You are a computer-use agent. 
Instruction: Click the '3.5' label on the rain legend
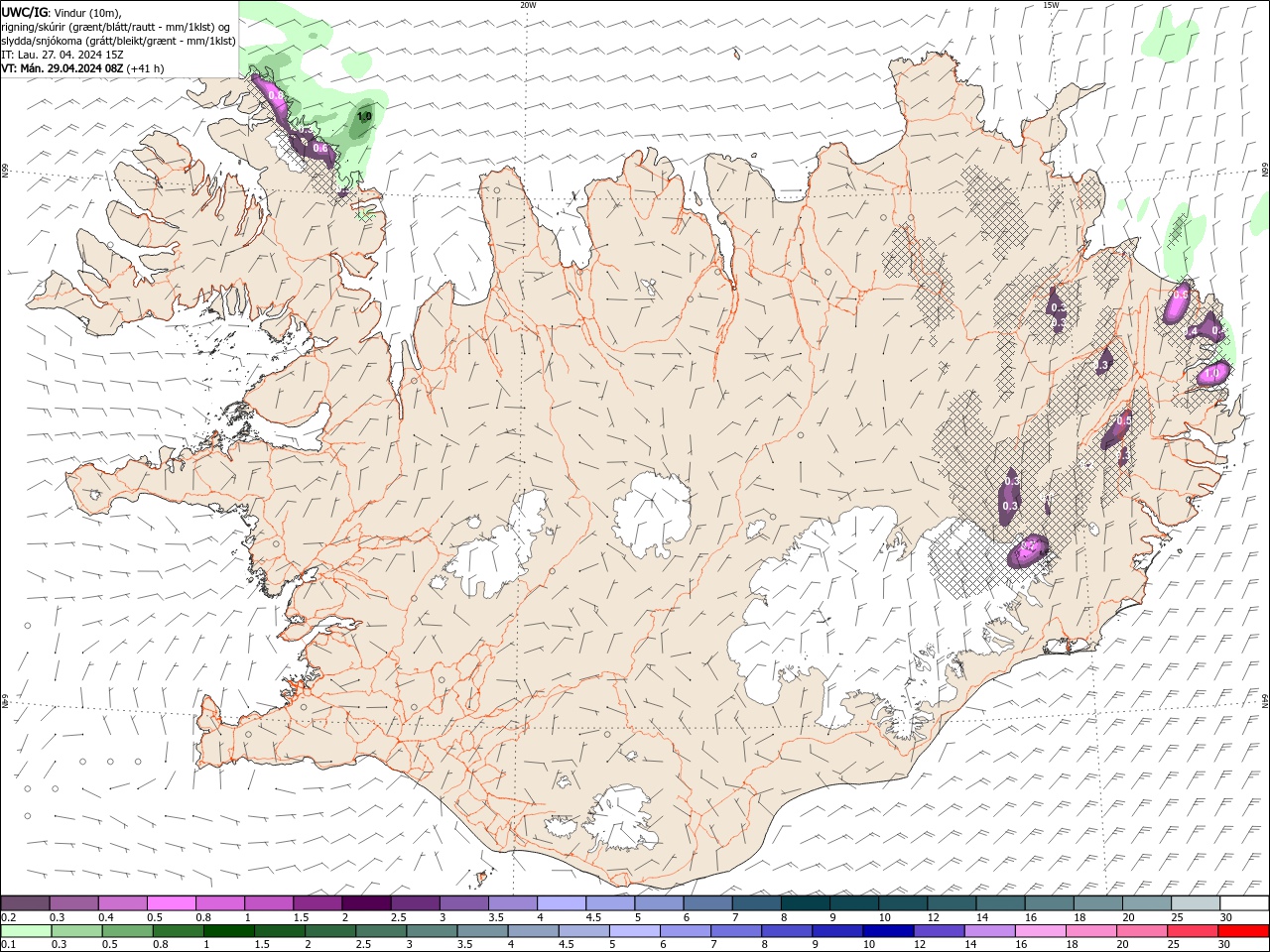464,945
